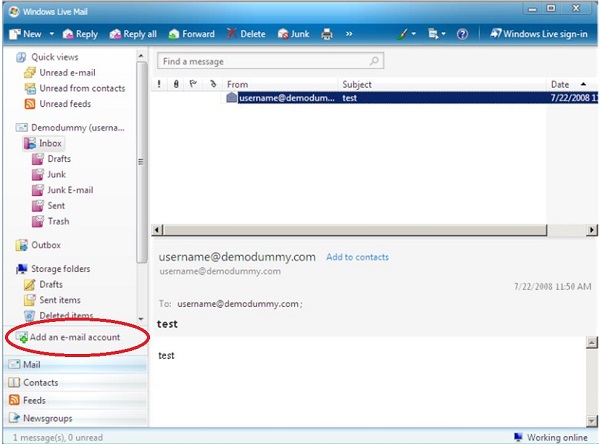The height and width of the screenshot is (444, 600).
Task: Click Windows Live sign-in
Action: coord(539,34)
